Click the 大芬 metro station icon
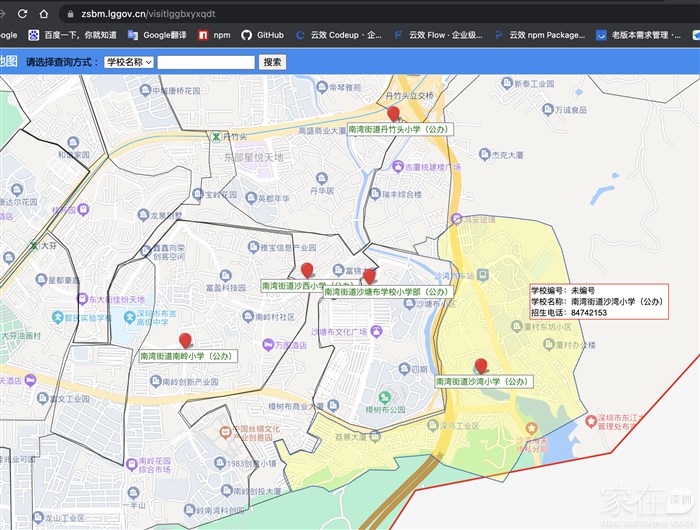This screenshot has width=700, height=530. click(35, 244)
